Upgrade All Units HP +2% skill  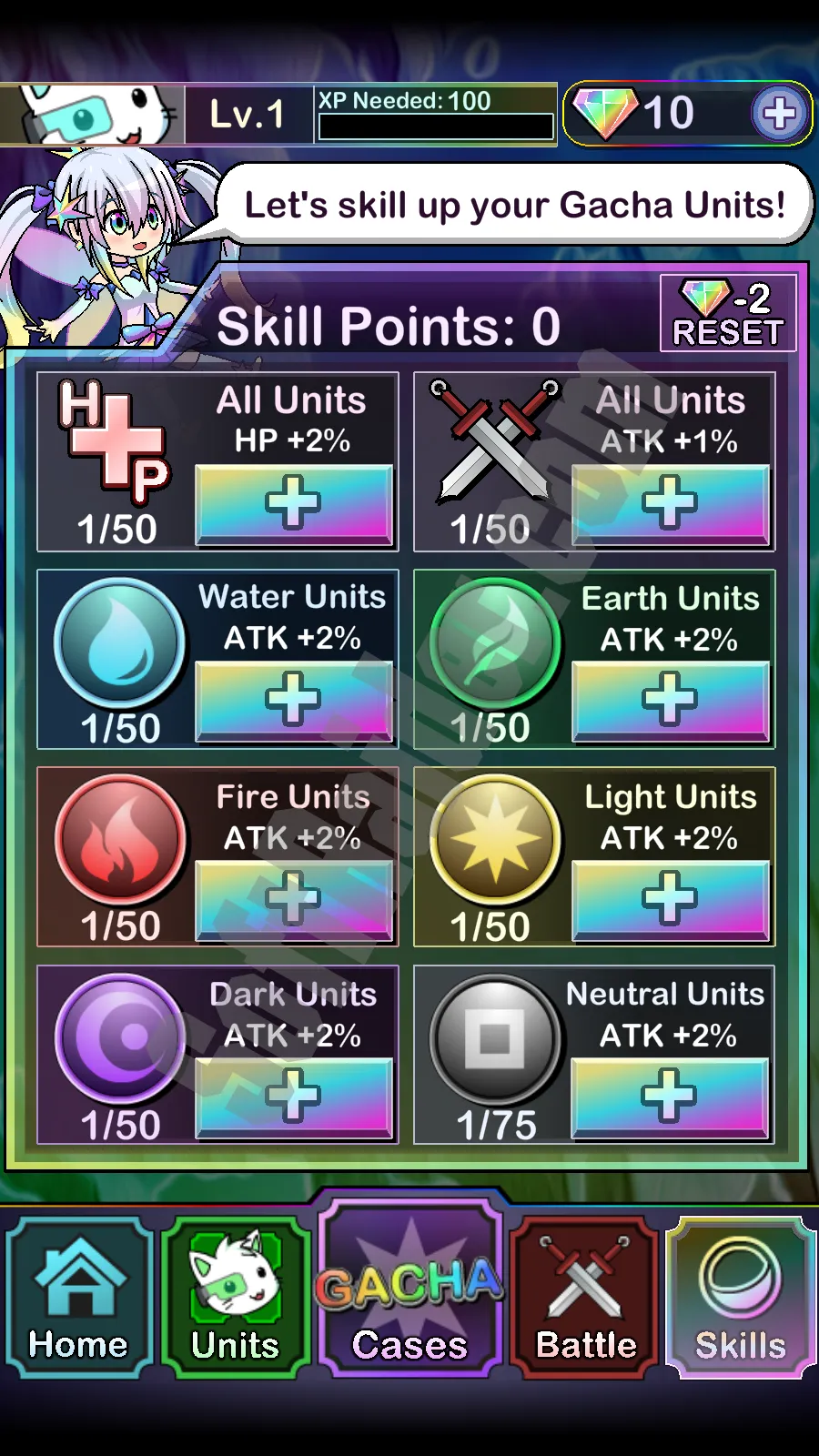click(294, 505)
